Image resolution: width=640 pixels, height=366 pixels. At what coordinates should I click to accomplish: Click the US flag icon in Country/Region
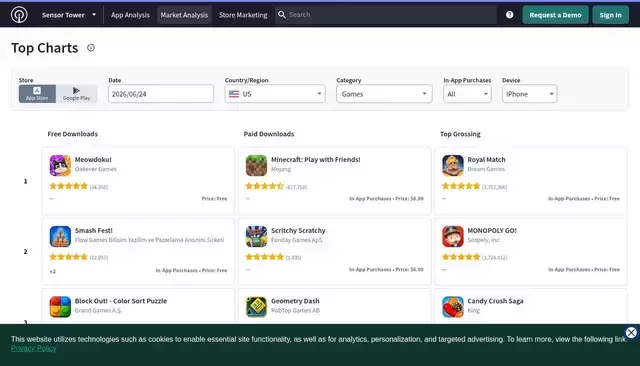(x=234, y=94)
